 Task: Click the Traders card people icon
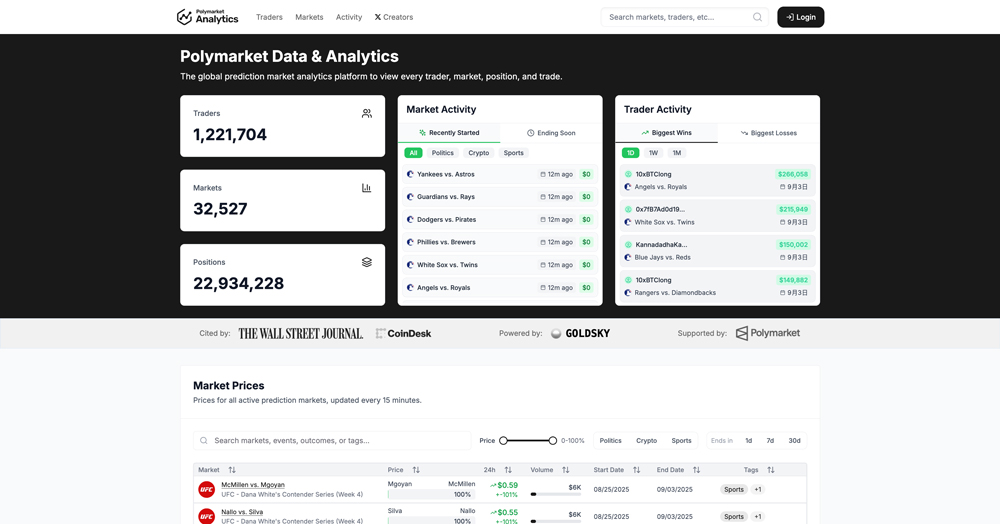click(366, 114)
